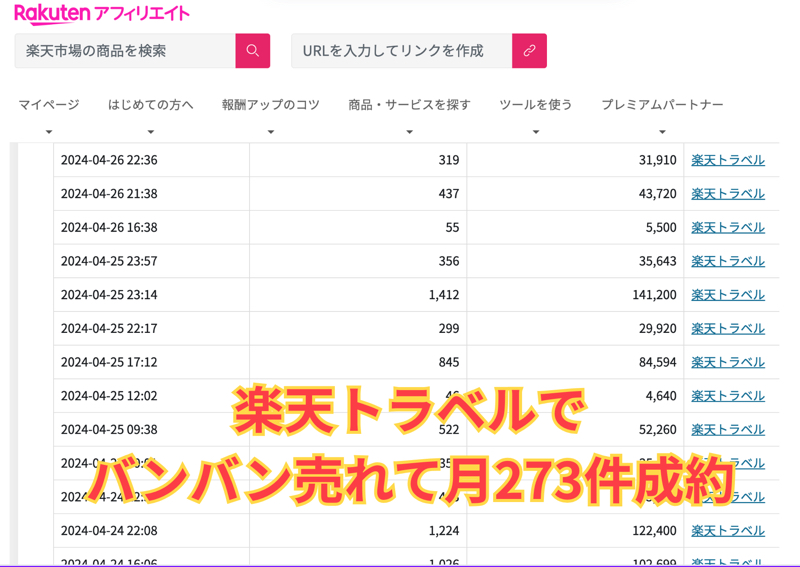Focus the URLを入力してリンクを作成 field
The height and width of the screenshot is (567, 800).
pos(401,51)
